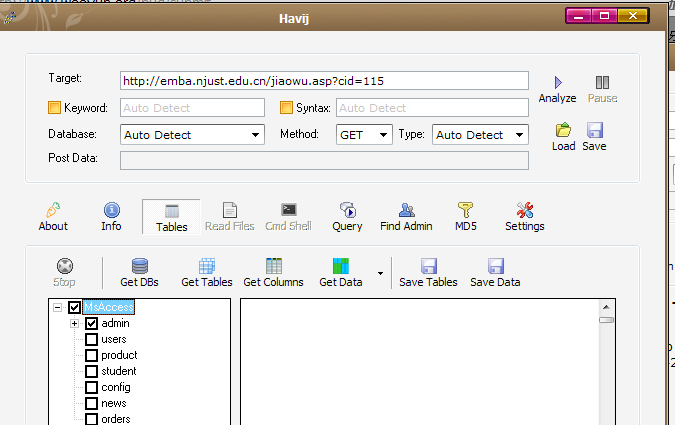This screenshot has height=425, width=675.
Task: Check the student table checkbox
Action: 91,371
